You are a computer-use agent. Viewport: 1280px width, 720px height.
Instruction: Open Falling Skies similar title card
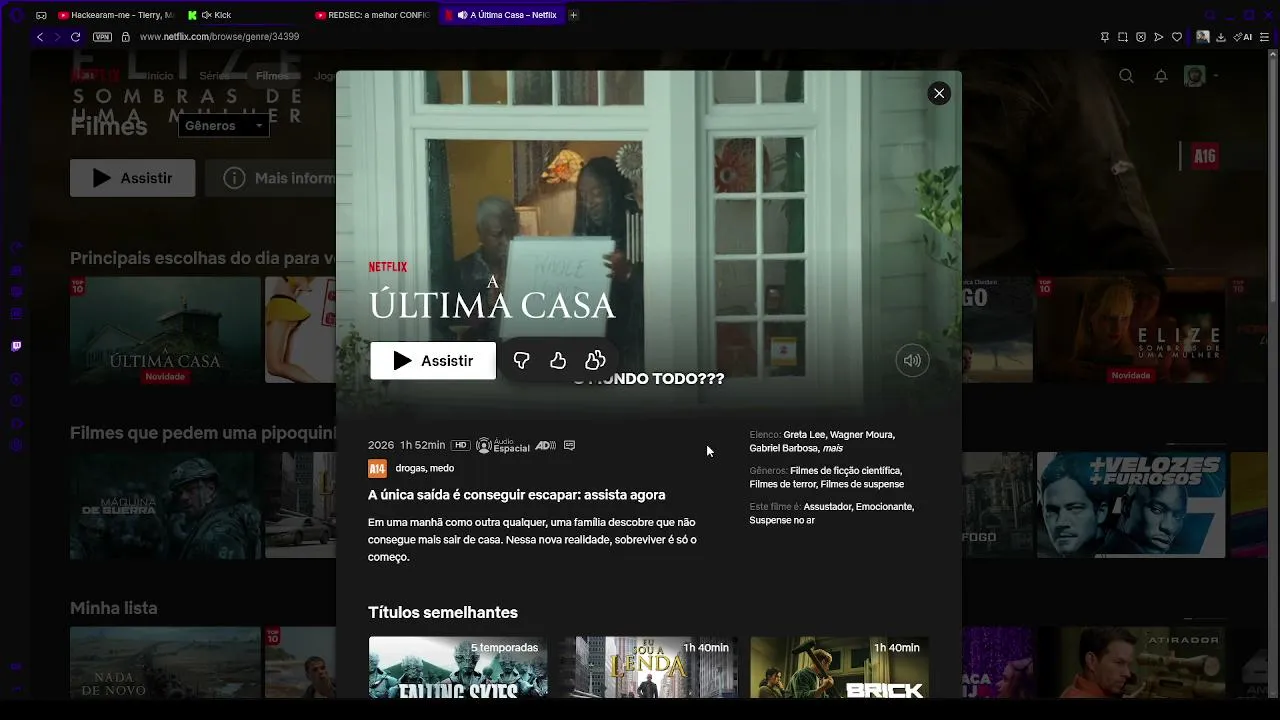point(458,667)
